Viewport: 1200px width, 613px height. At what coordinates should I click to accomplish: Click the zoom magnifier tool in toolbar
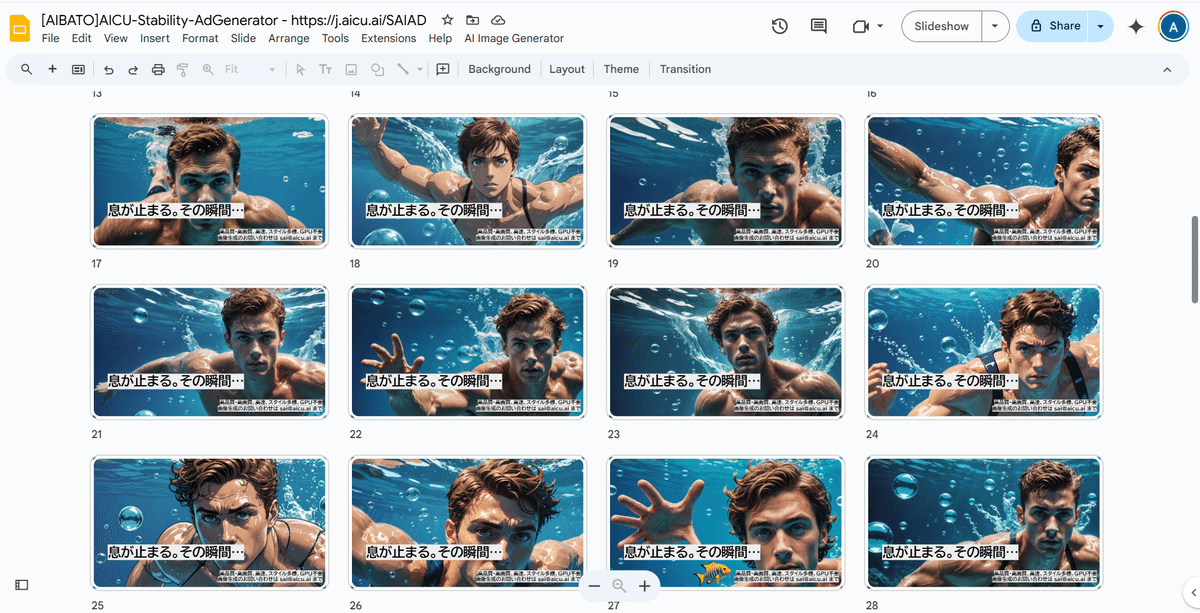(208, 69)
